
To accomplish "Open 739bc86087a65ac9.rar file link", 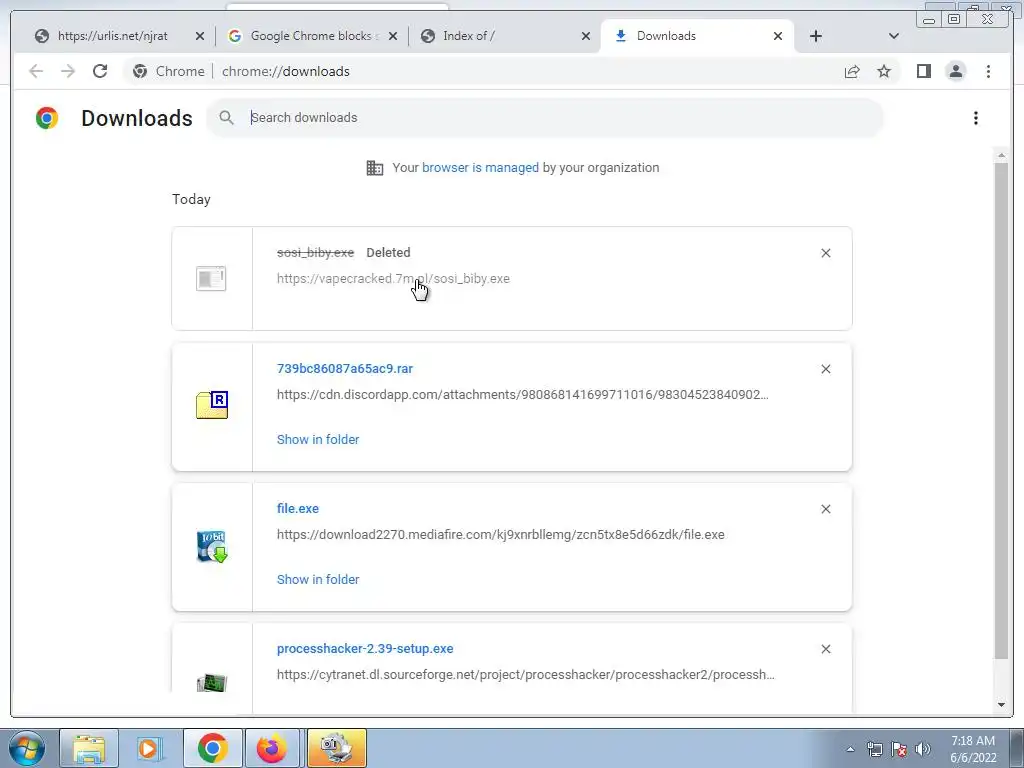I will click(345, 369).
